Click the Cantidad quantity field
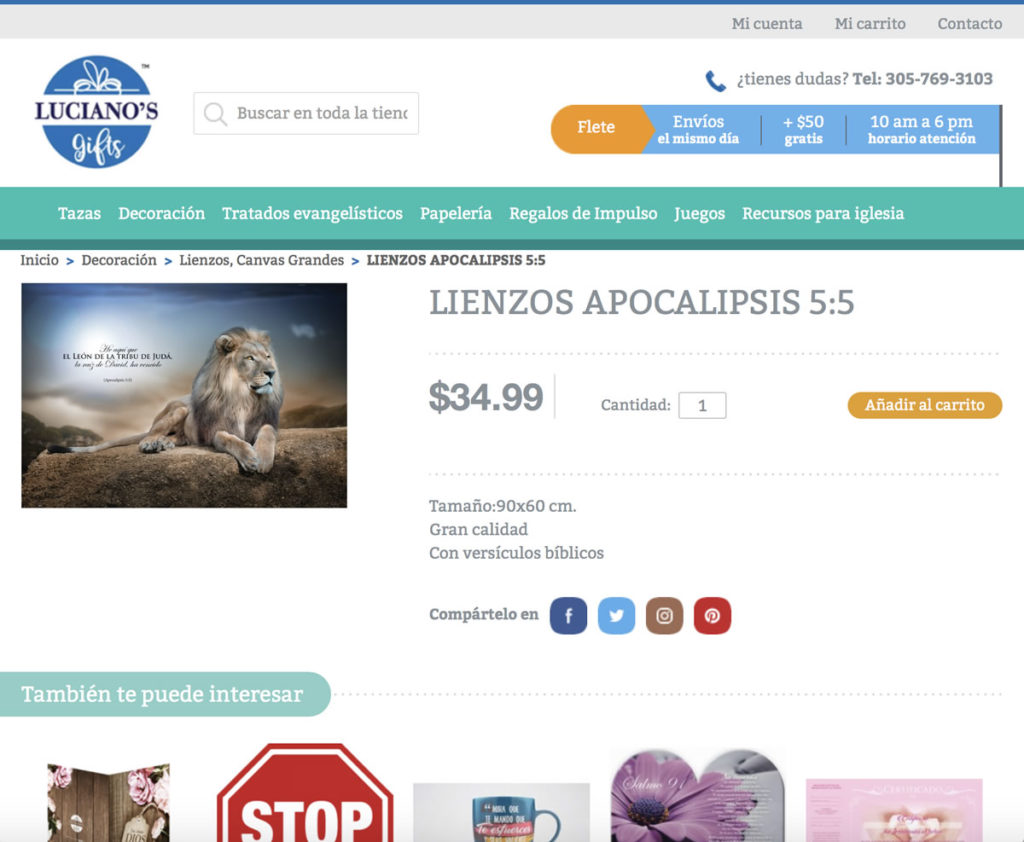1024x842 pixels. click(x=702, y=405)
